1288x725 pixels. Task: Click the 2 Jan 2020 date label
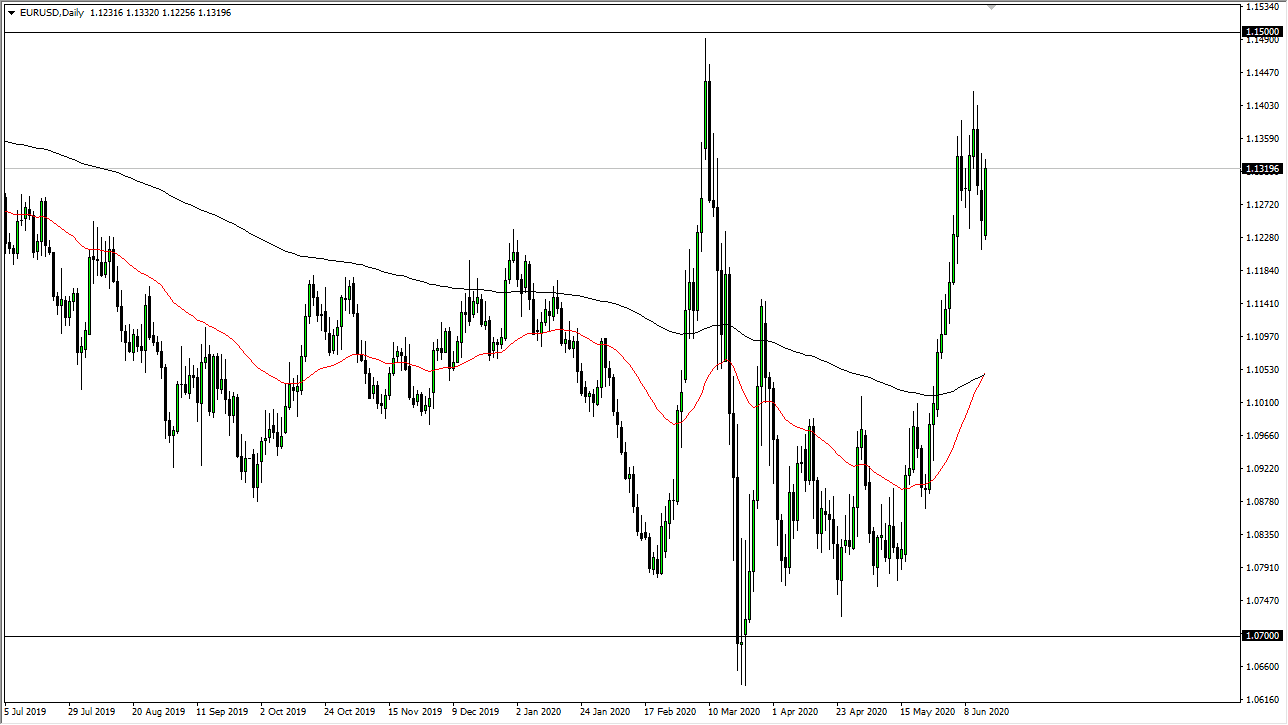[x=540, y=712]
